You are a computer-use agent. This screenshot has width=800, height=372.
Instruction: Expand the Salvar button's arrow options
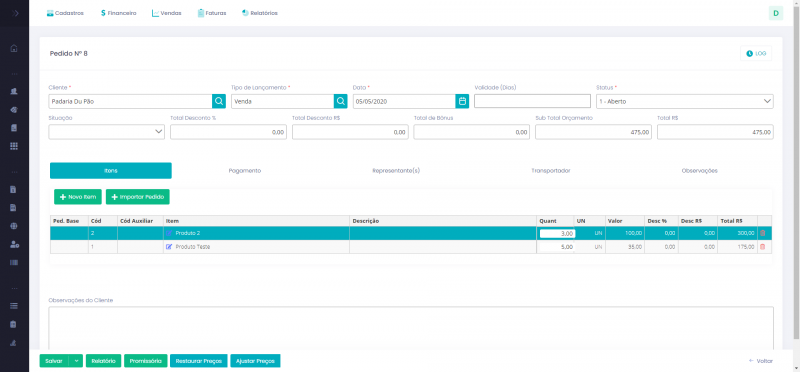76,361
